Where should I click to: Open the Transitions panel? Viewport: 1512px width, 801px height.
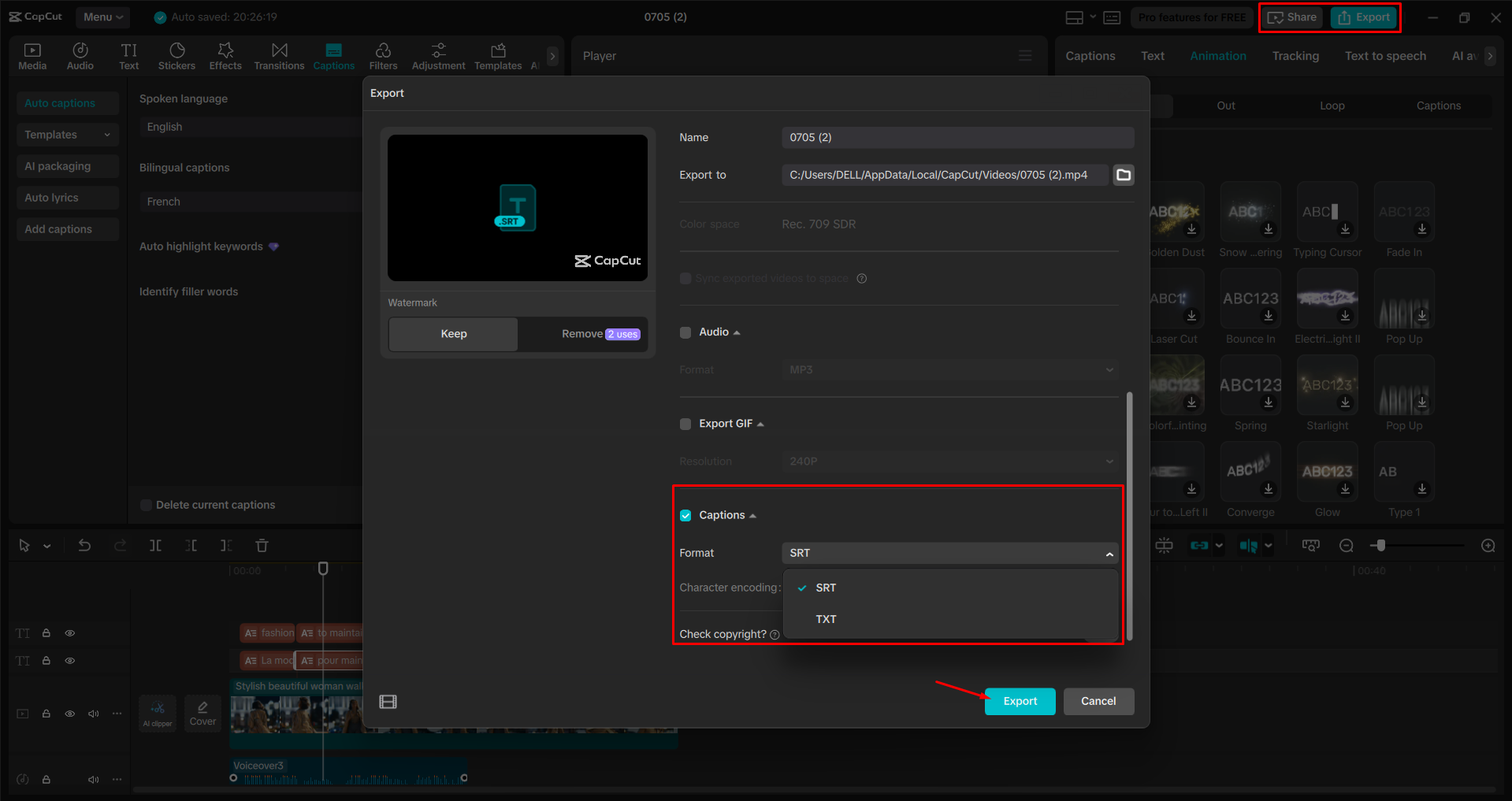[x=279, y=55]
